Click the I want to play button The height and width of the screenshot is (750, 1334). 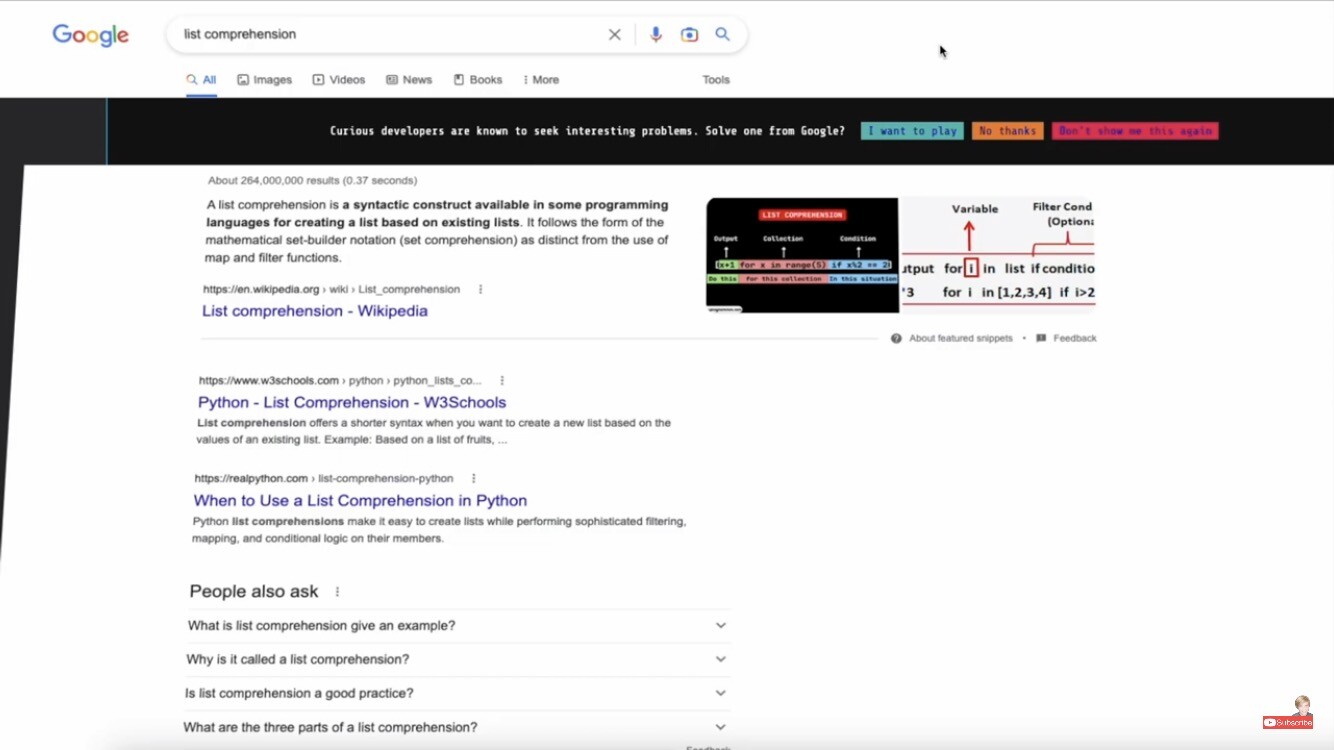(x=912, y=131)
